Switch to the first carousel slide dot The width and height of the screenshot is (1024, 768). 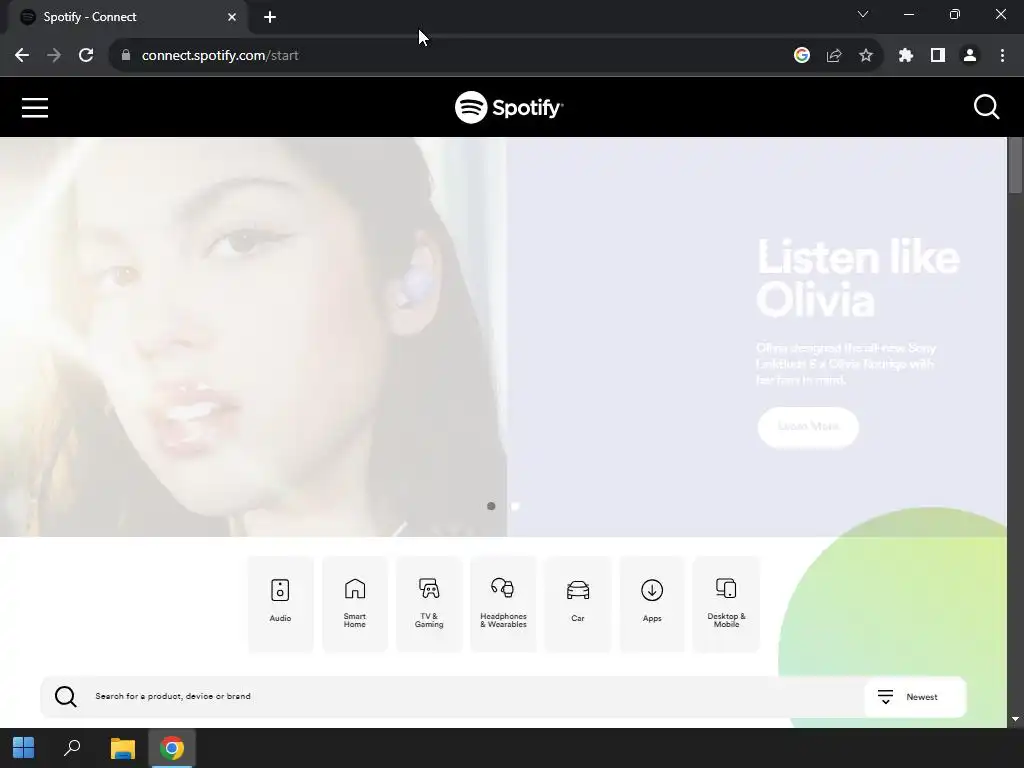(x=491, y=506)
